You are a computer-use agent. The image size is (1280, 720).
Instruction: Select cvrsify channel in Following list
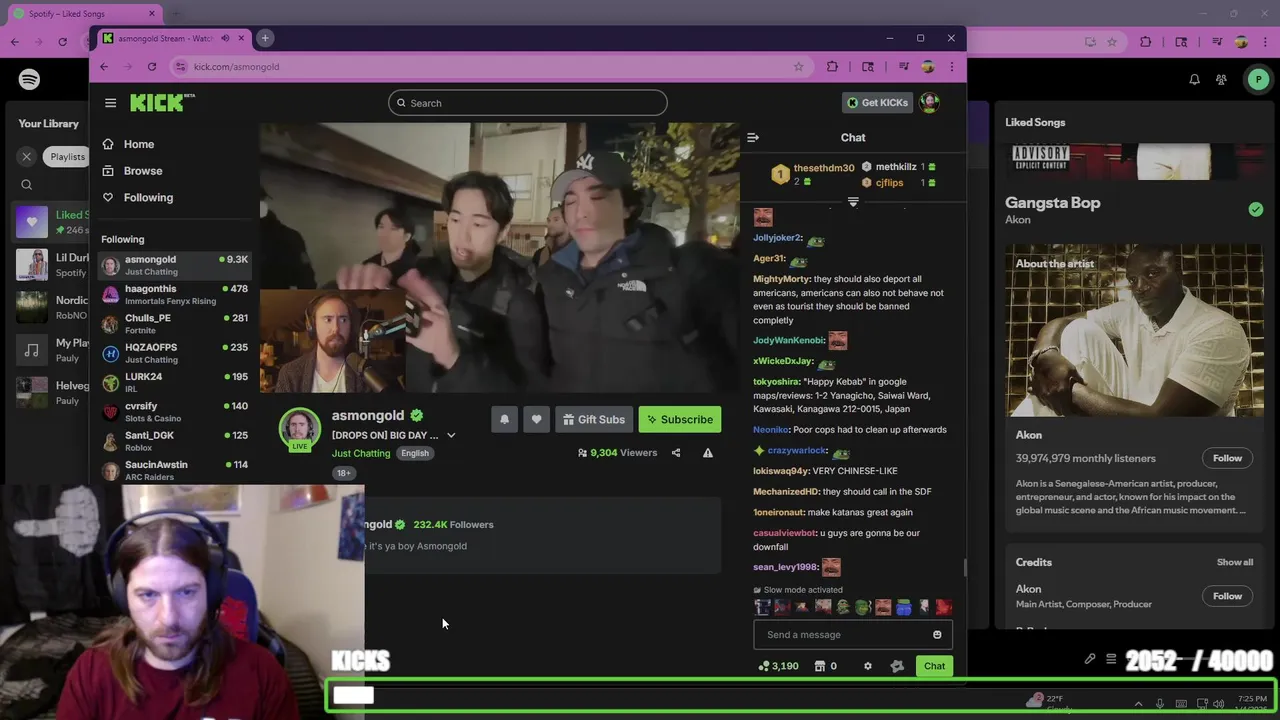tap(175, 411)
